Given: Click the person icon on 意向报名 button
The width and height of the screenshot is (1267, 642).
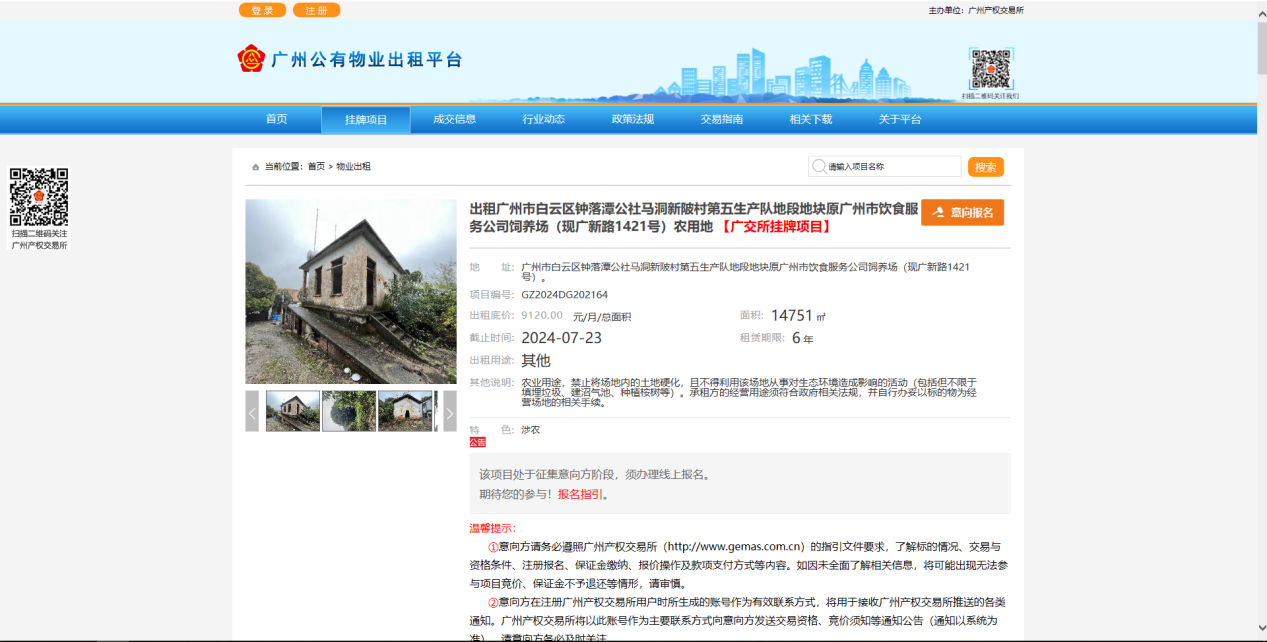Looking at the screenshot, I should [938, 212].
